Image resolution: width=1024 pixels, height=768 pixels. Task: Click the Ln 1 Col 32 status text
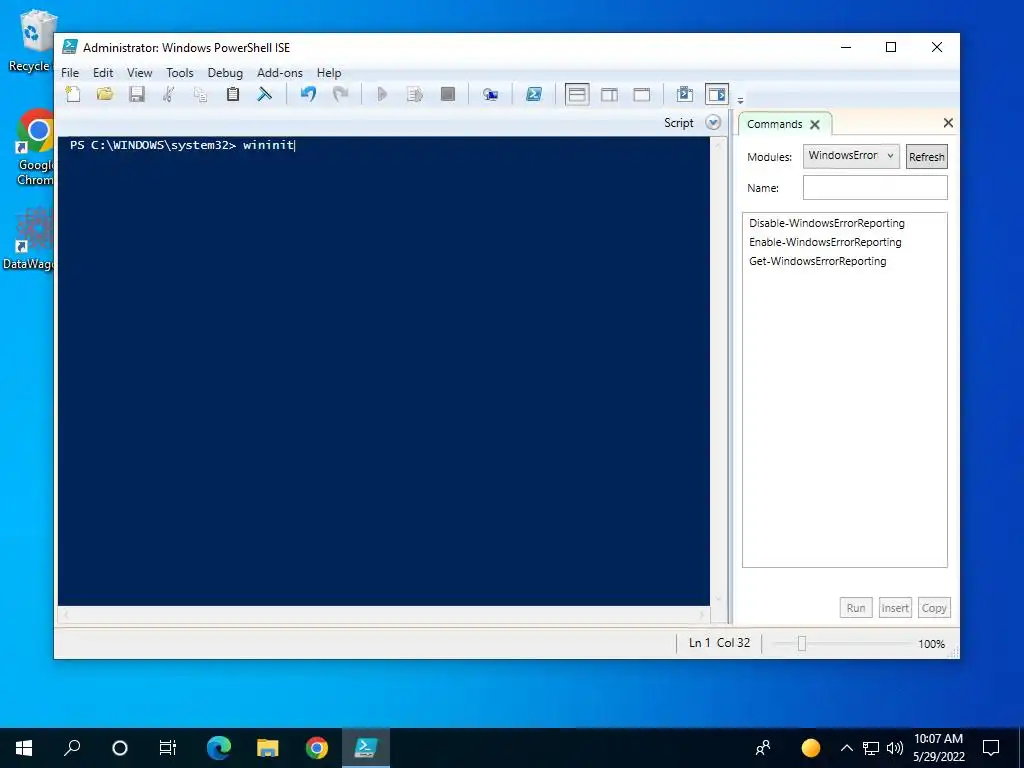[719, 643]
